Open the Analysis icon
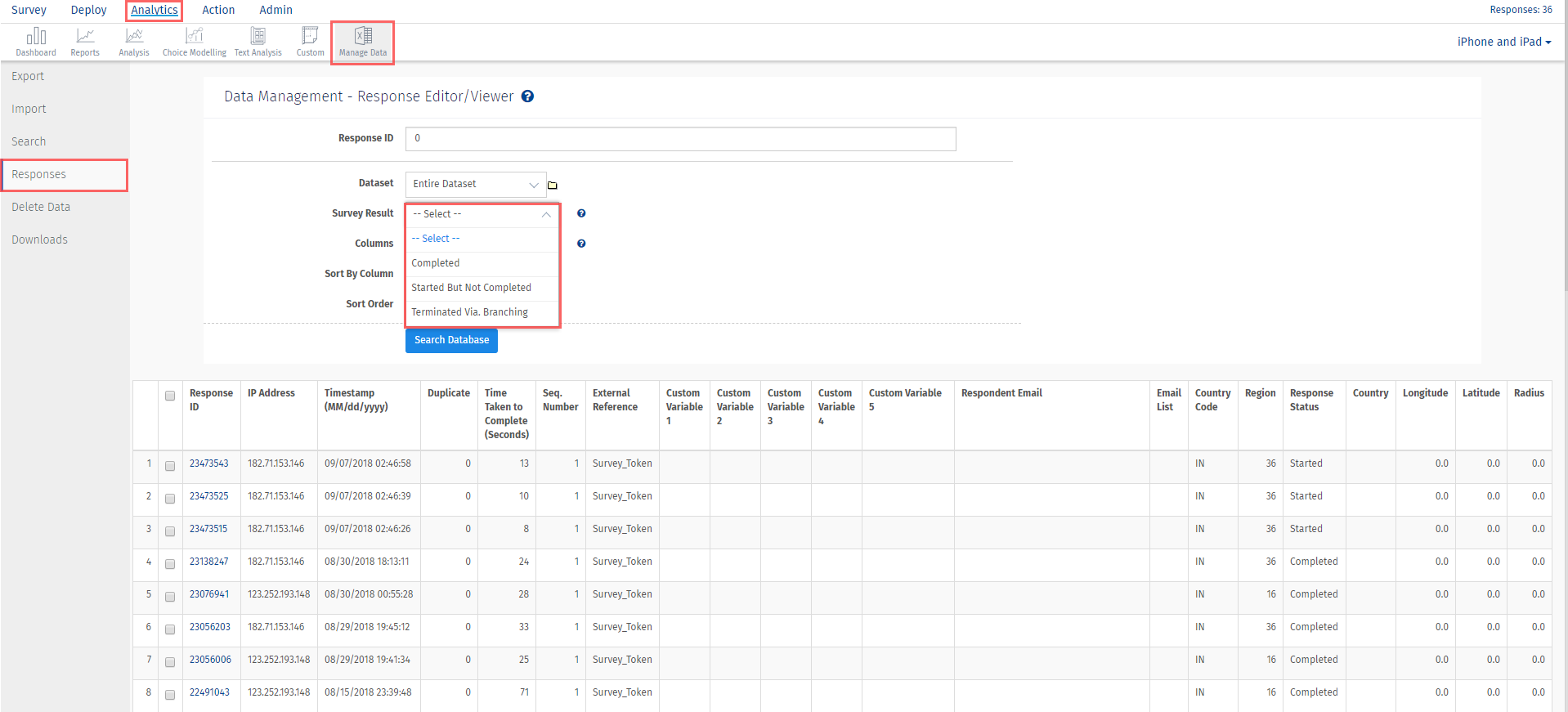The width and height of the screenshot is (1568, 712). pos(134,38)
